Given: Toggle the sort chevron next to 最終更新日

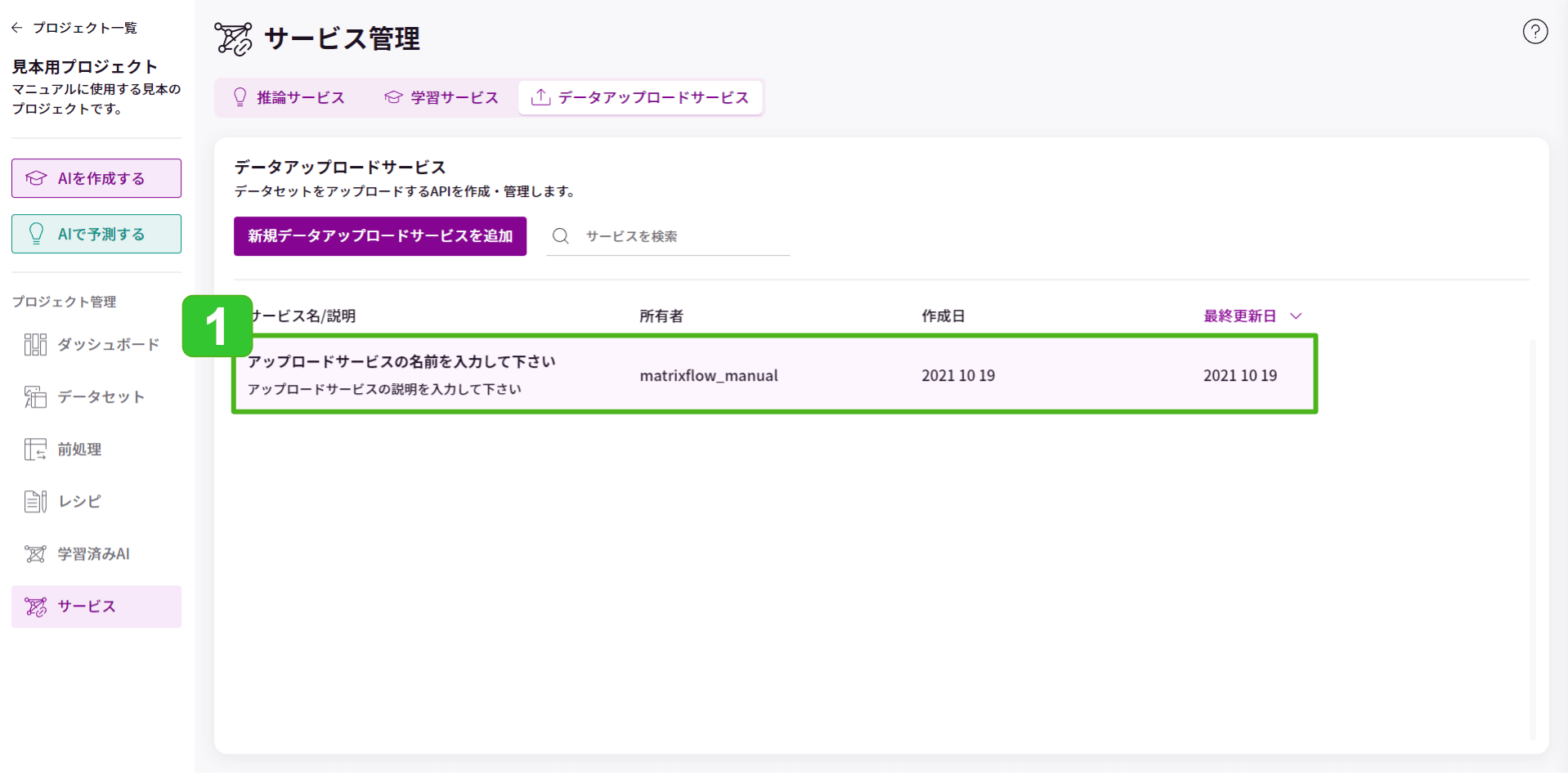Looking at the screenshot, I should (x=1296, y=316).
